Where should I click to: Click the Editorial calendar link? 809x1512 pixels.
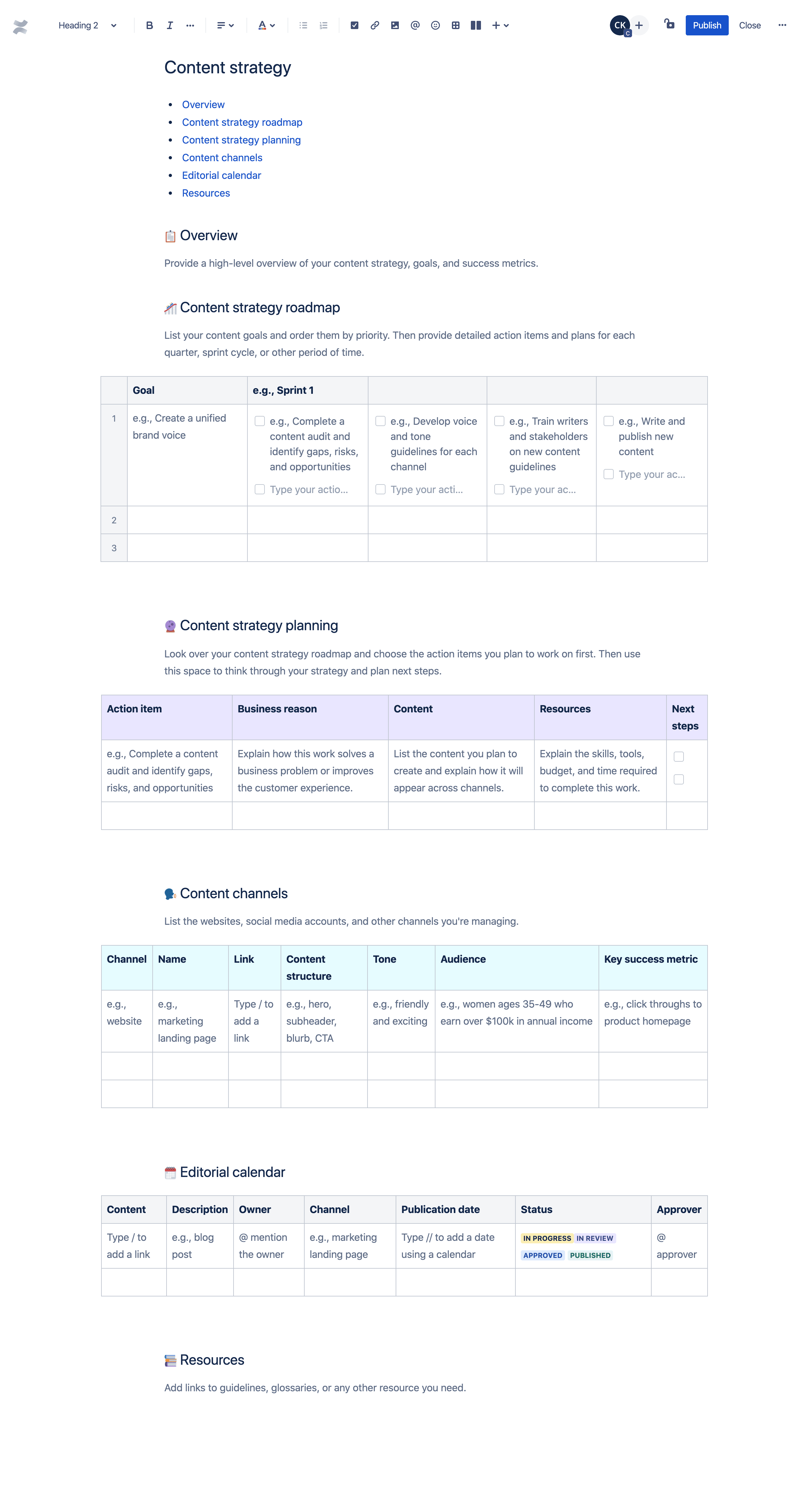pyautogui.click(x=221, y=175)
